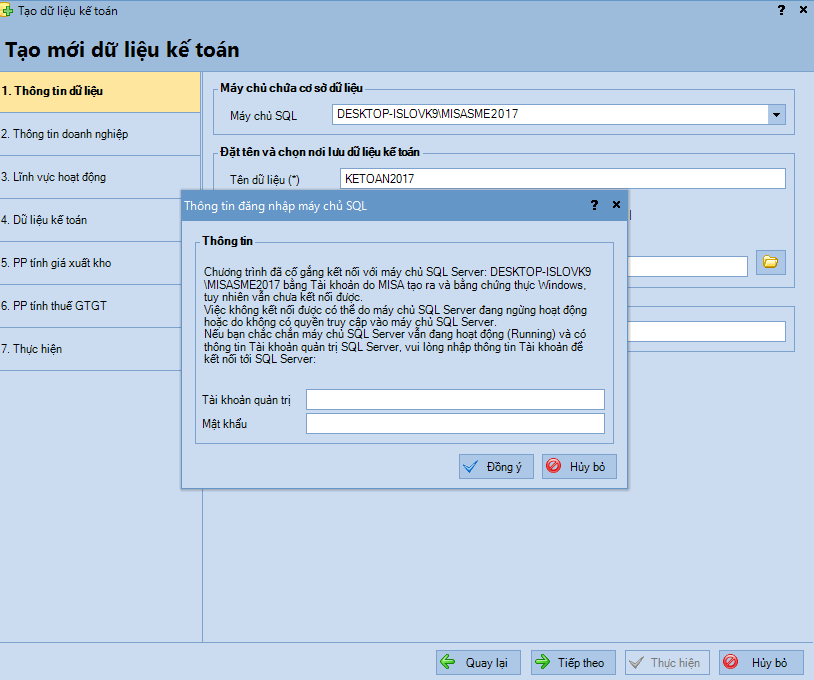Focus the Mật khẩu password field
Screen dimensions: 814x680
tap(455, 424)
